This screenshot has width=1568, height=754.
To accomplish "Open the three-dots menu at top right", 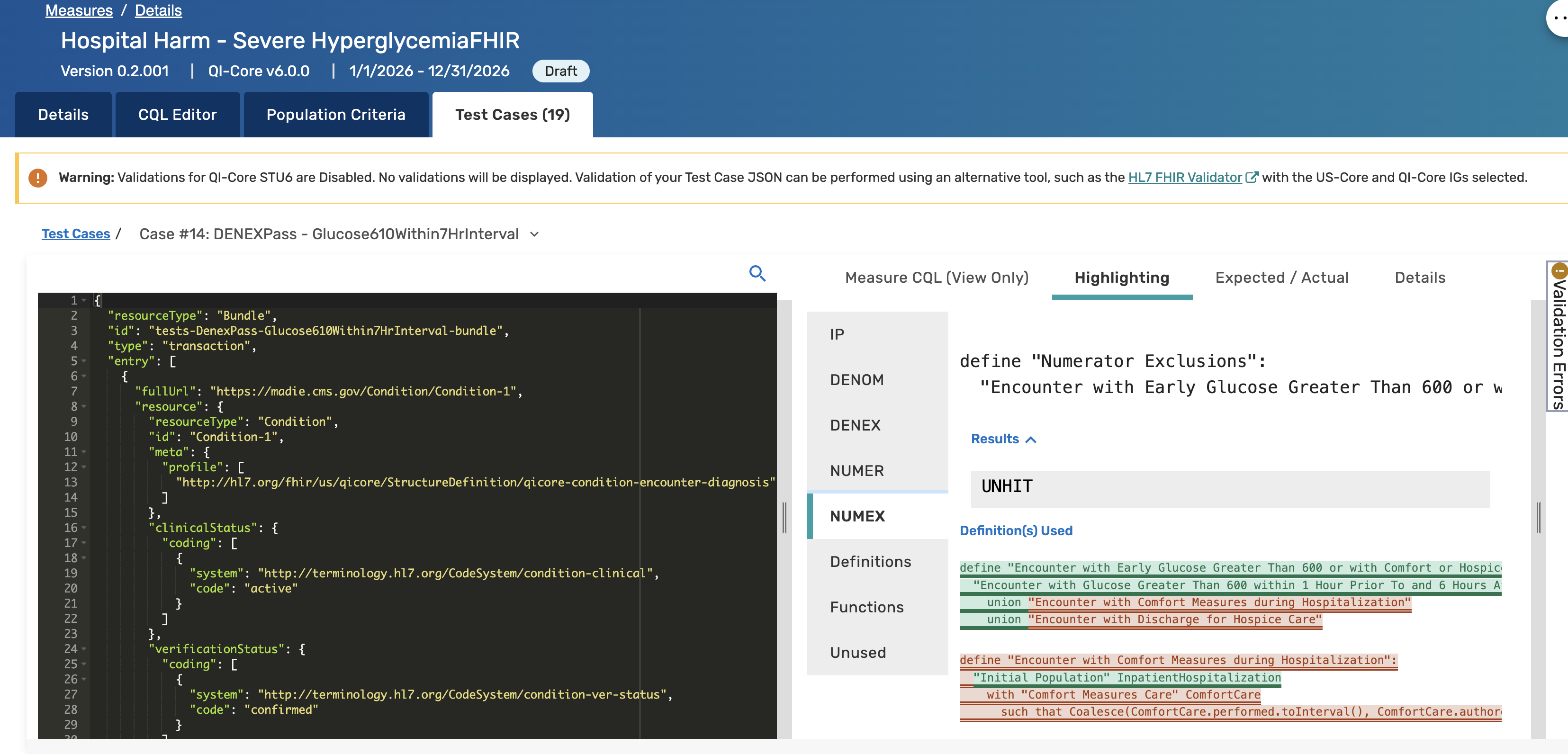I will pos(1559,18).
